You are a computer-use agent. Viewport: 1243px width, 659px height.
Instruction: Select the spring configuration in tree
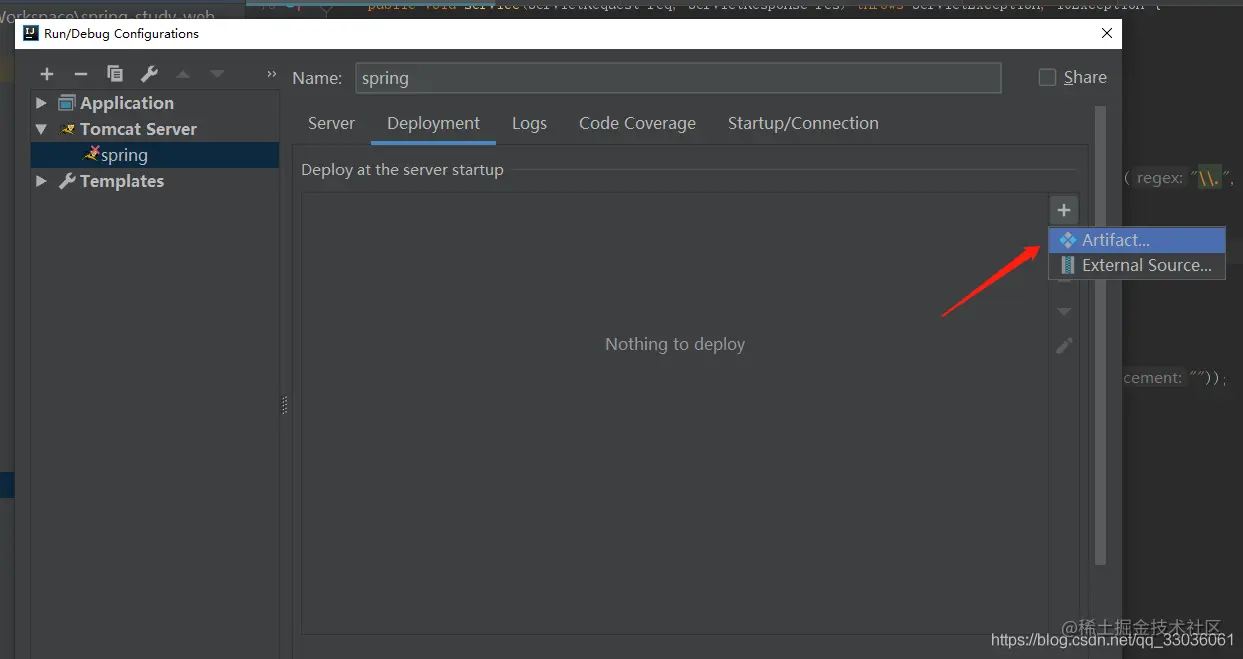[x=155, y=155]
